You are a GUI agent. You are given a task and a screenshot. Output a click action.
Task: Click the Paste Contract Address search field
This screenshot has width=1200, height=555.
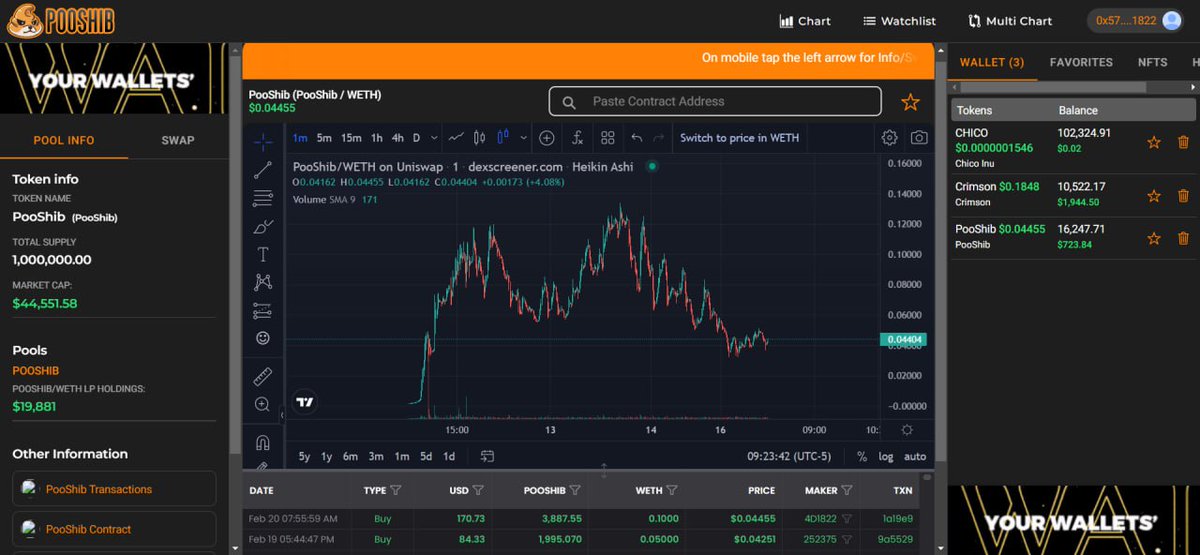point(715,101)
